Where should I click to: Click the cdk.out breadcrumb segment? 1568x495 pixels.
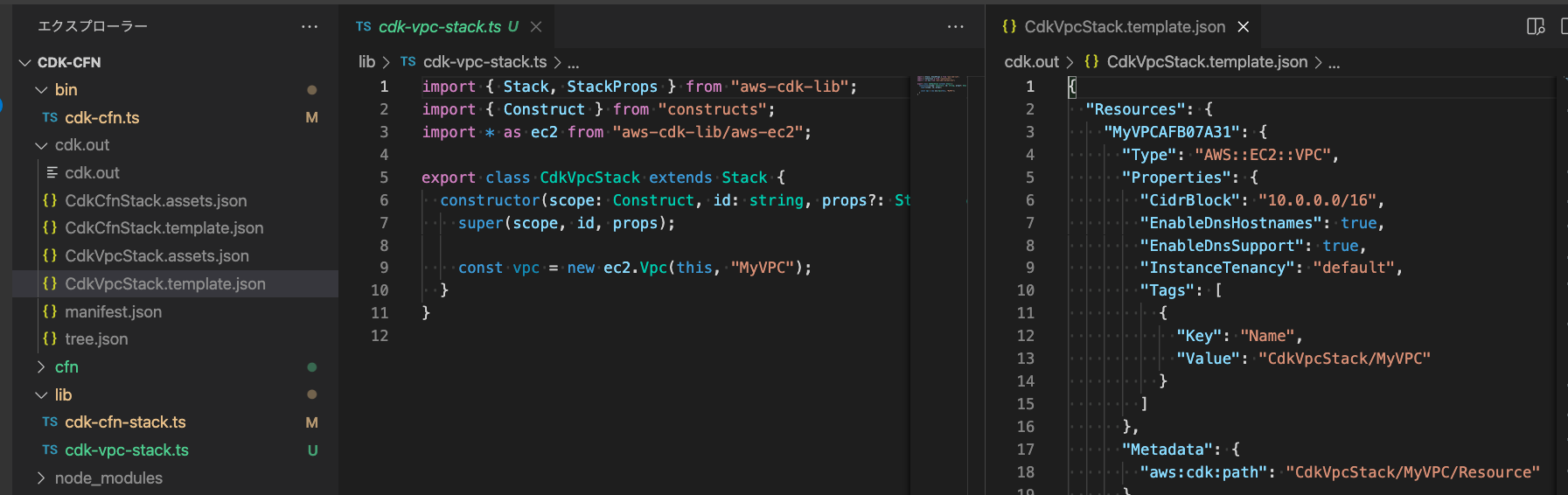pyautogui.click(x=1031, y=62)
